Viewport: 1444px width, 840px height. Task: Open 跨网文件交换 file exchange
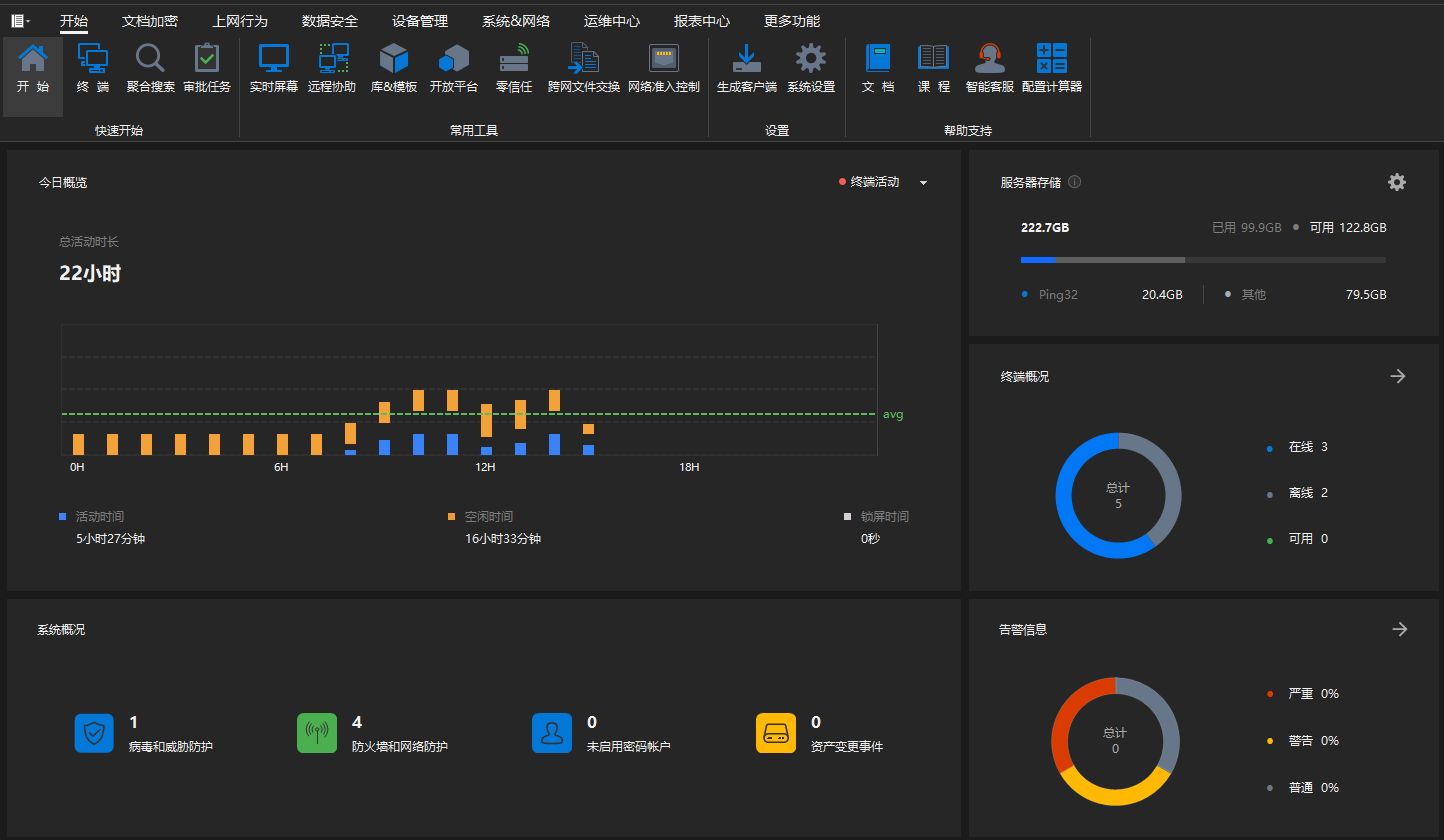click(x=584, y=58)
